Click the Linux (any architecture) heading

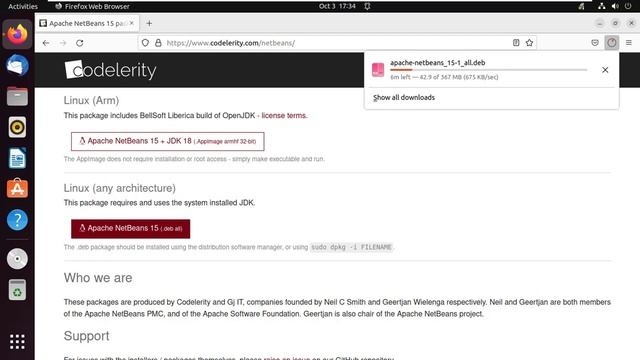point(120,188)
